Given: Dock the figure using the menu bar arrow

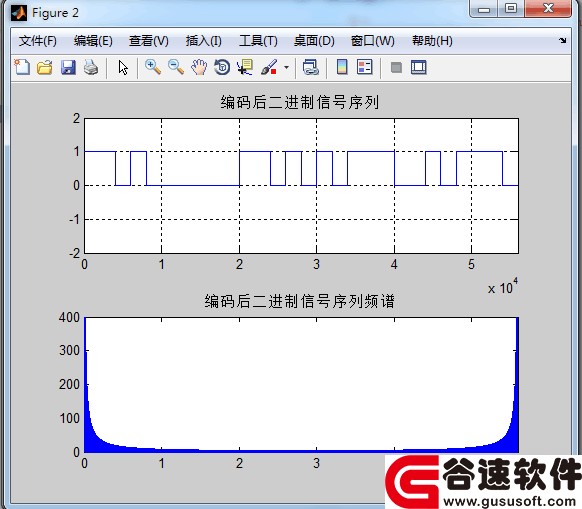Looking at the screenshot, I should pyautogui.click(x=563, y=40).
